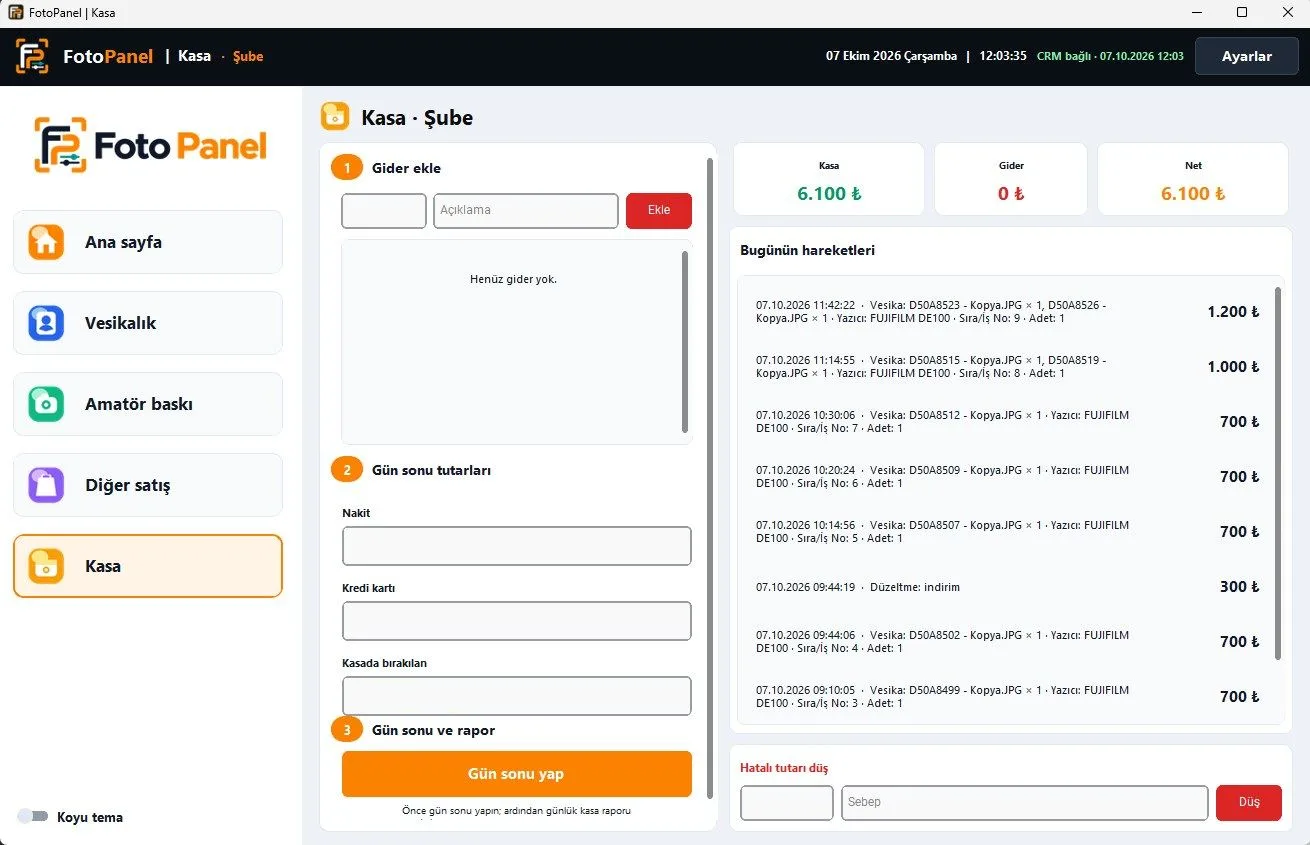The height and width of the screenshot is (845, 1310).
Task: Click the Kasa · Şube page title icon
Action: click(x=335, y=117)
